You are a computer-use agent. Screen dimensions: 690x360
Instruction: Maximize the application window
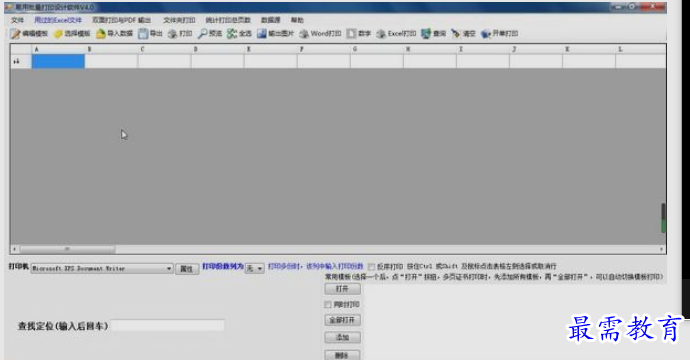pyautogui.click(x=633, y=7)
